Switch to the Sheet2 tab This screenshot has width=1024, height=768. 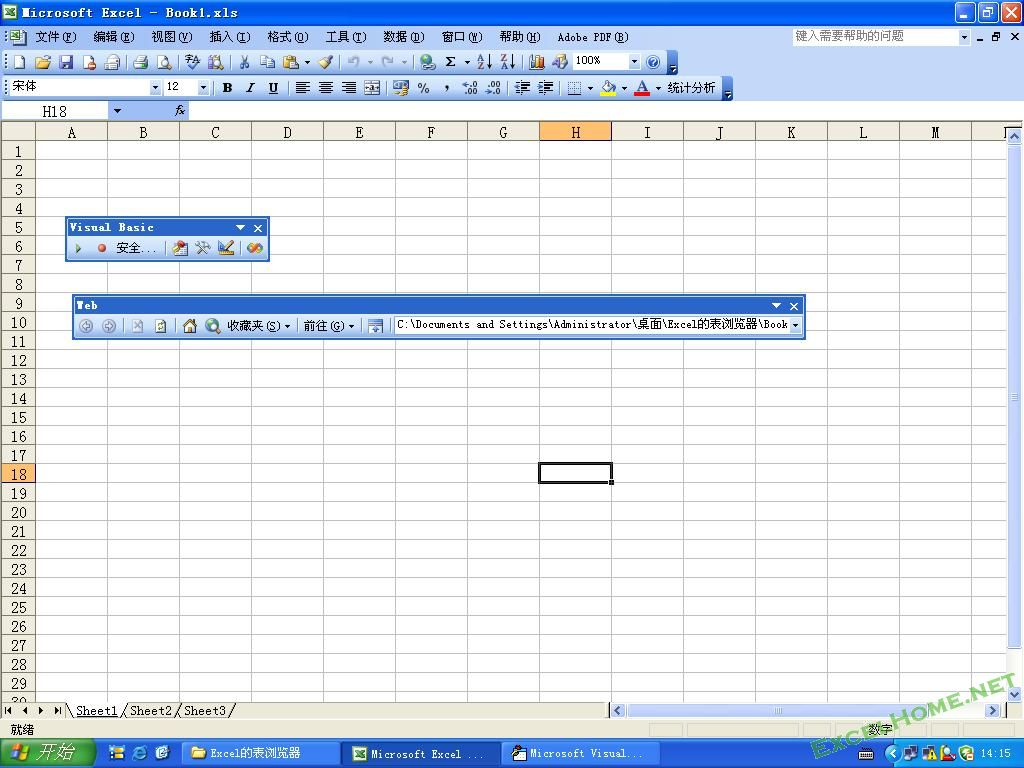point(151,711)
